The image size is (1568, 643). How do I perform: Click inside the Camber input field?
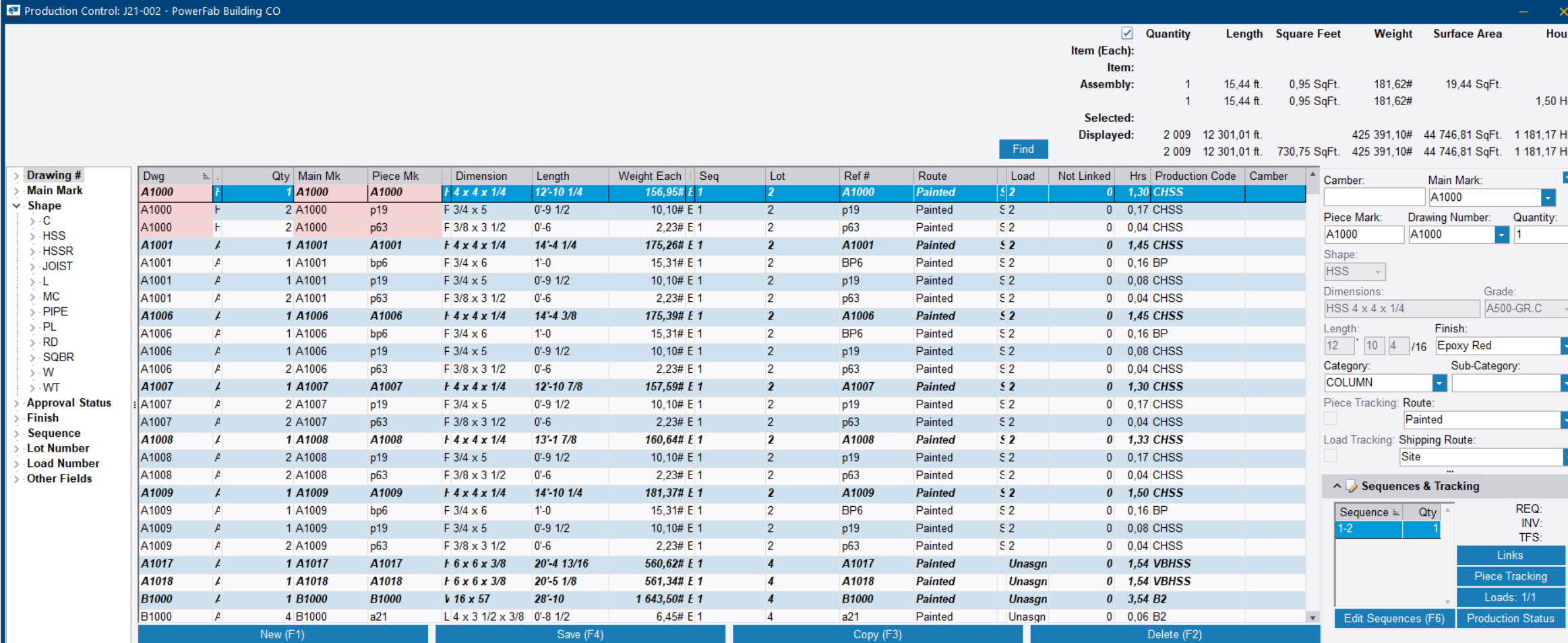(1373, 196)
